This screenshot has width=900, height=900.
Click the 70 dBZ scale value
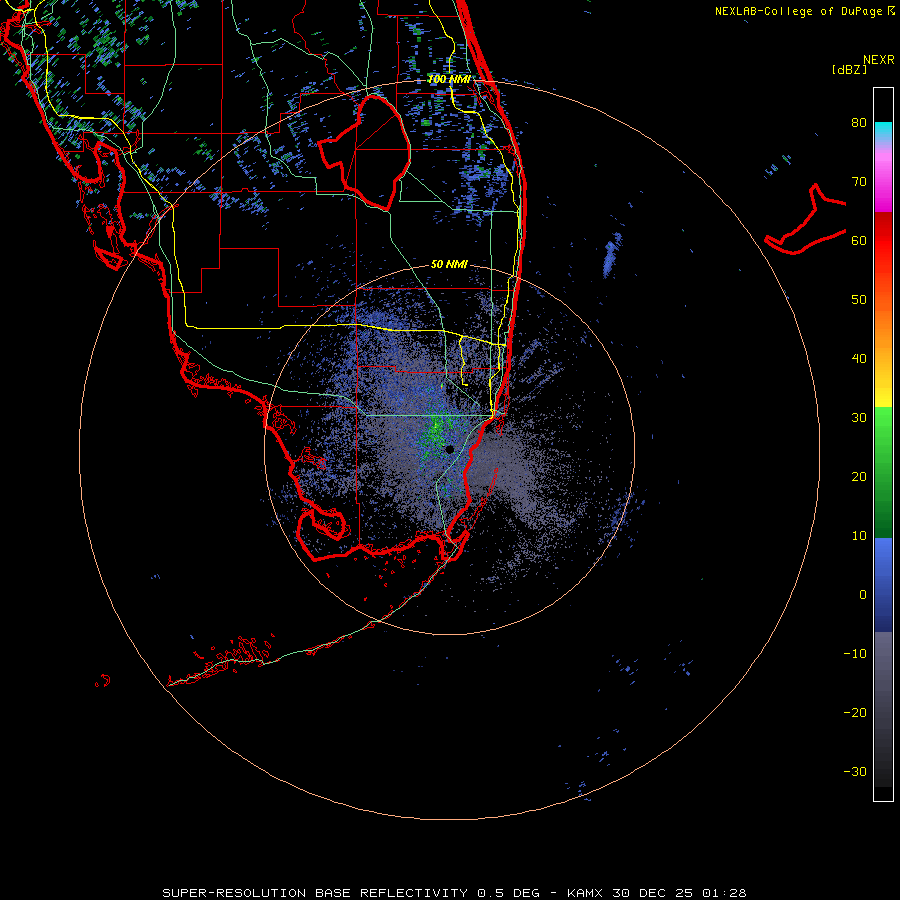859,181
